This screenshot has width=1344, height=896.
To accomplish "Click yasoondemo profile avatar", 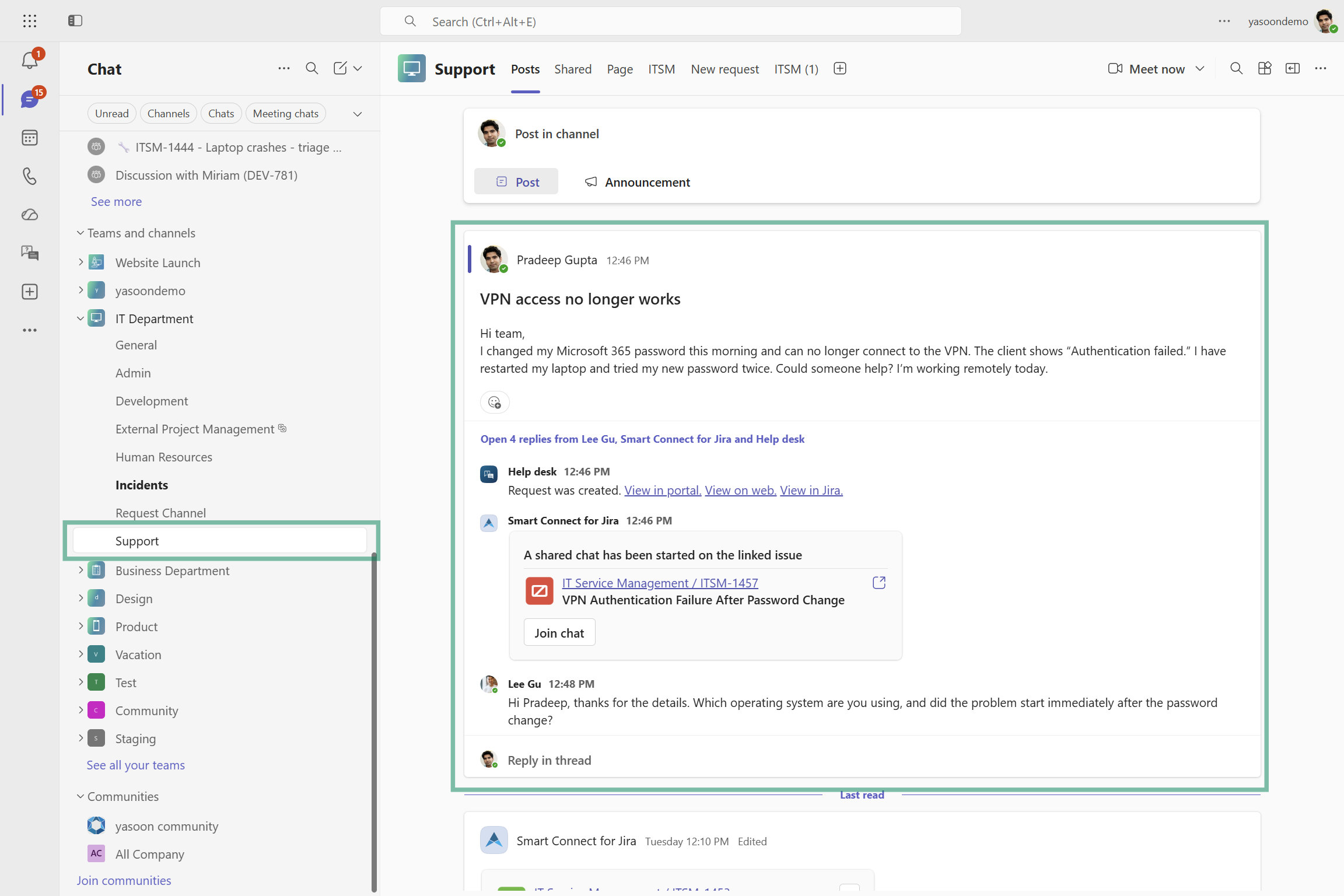I will (1325, 21).
